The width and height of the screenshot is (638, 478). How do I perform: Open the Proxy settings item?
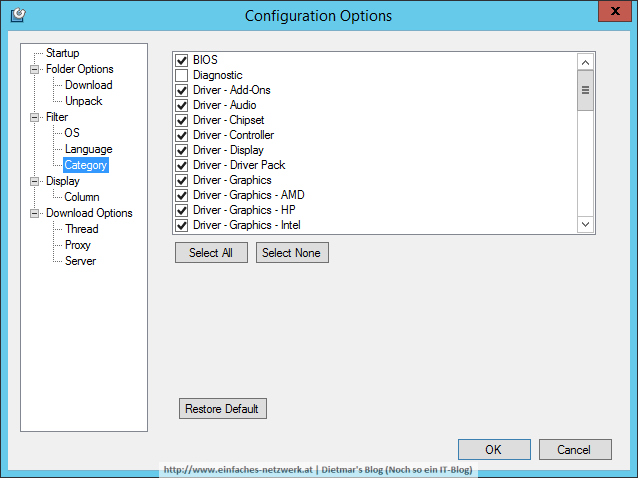[x=78, y=245]
